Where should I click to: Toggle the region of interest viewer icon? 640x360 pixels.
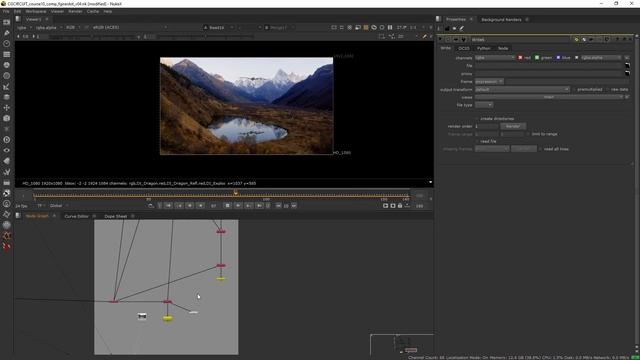tap(381, 36)
